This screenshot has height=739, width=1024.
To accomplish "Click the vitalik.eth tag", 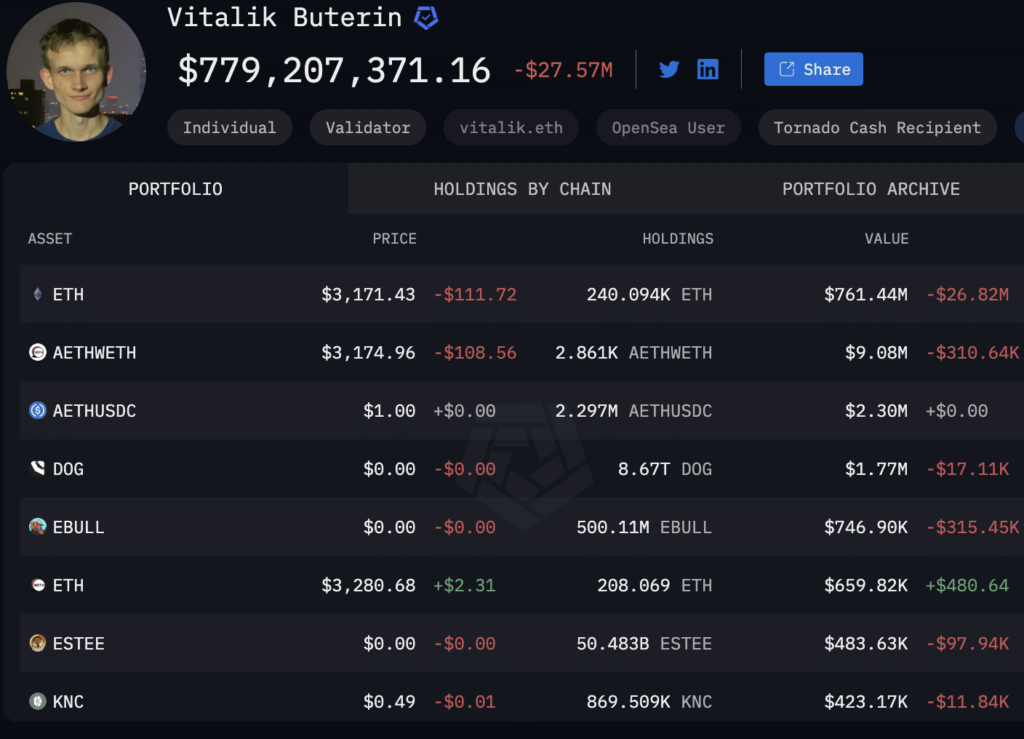I will (511, 128).
